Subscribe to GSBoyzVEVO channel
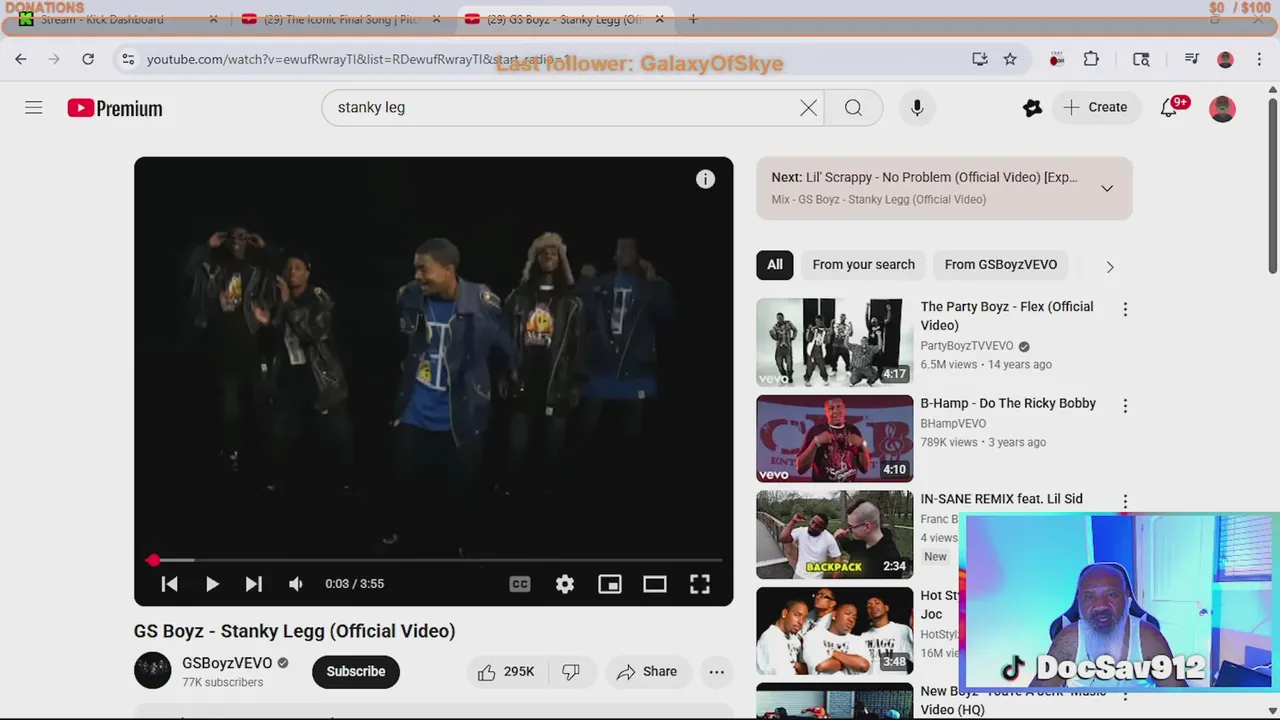The image size is (1280, 720). tap(356, 672)
